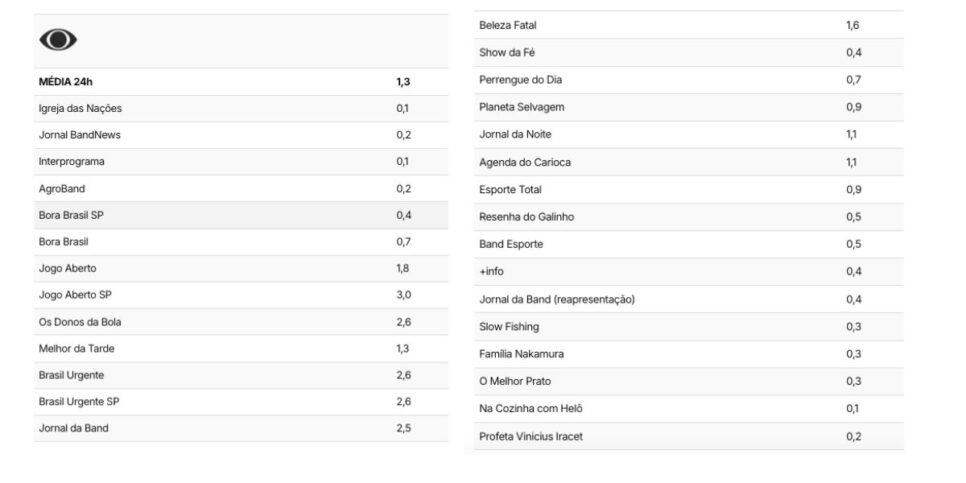Select Jornal da Band (reapresentação) row

(x=689, y=299)
